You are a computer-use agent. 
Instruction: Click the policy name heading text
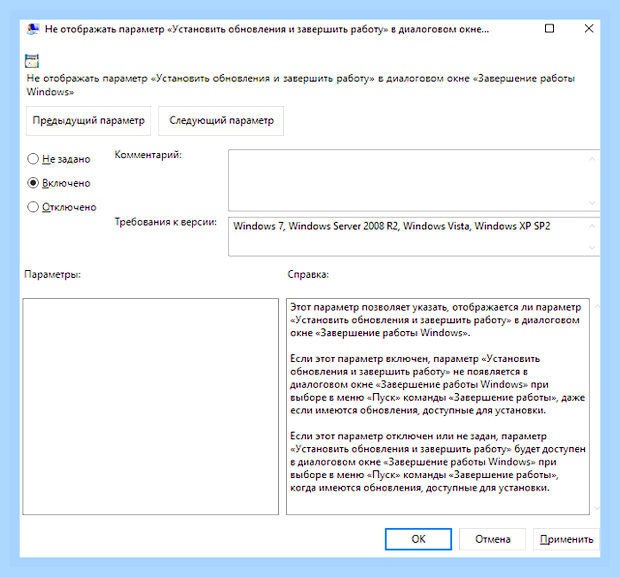coord(300,85)
